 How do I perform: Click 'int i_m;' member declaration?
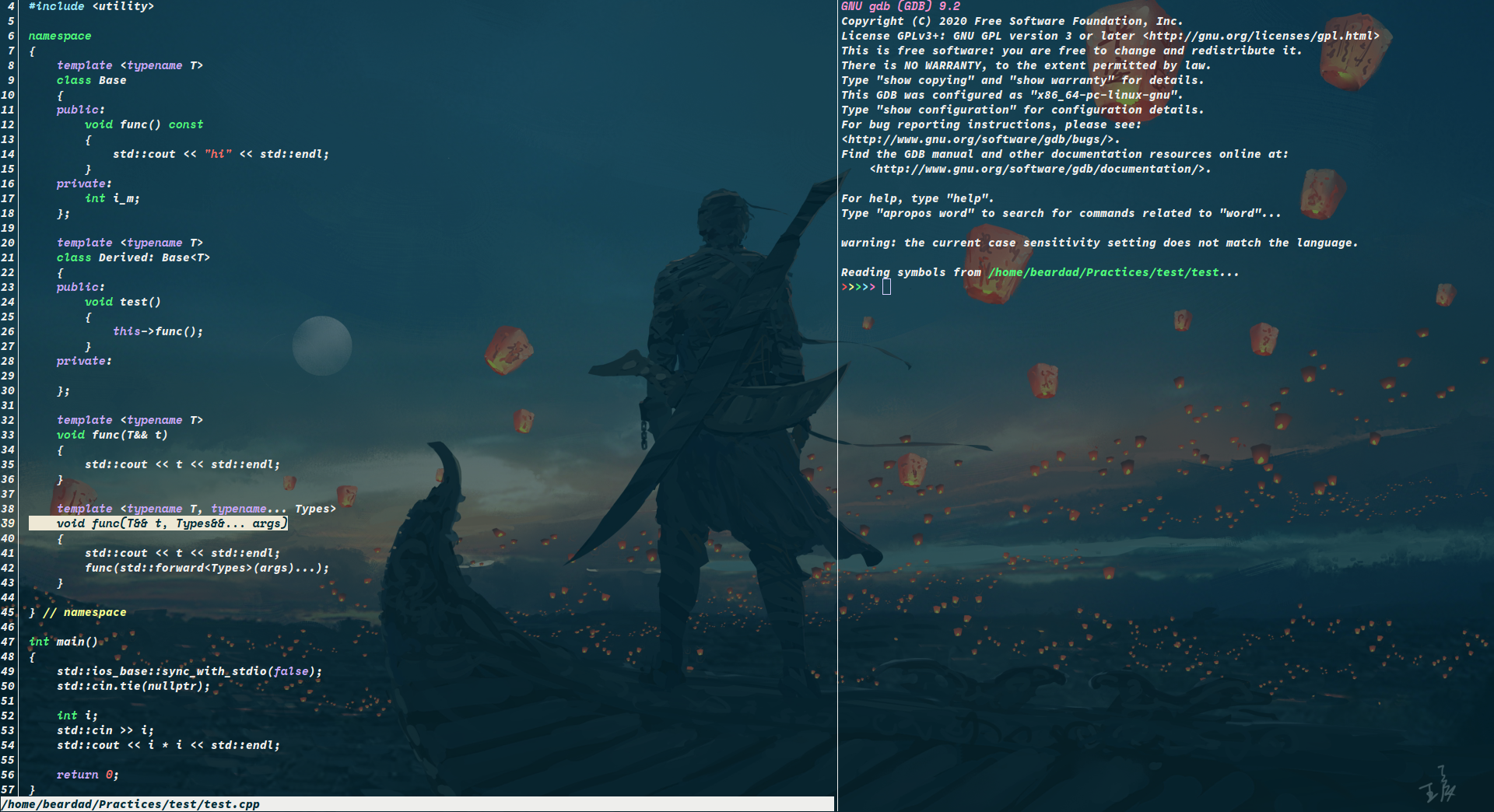(x=112, y=198)
